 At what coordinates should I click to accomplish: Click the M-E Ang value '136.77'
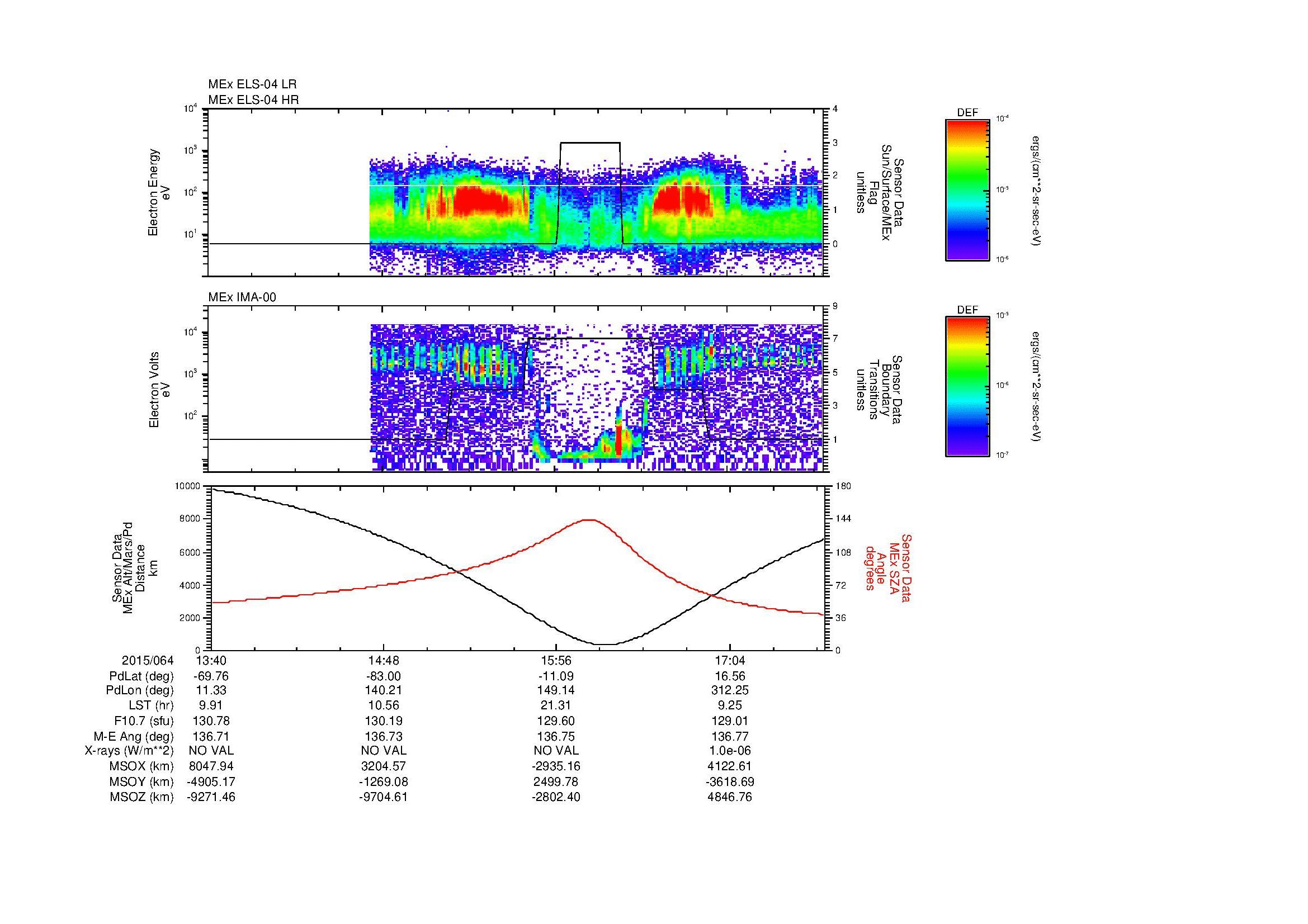click(x=730, y=736)
